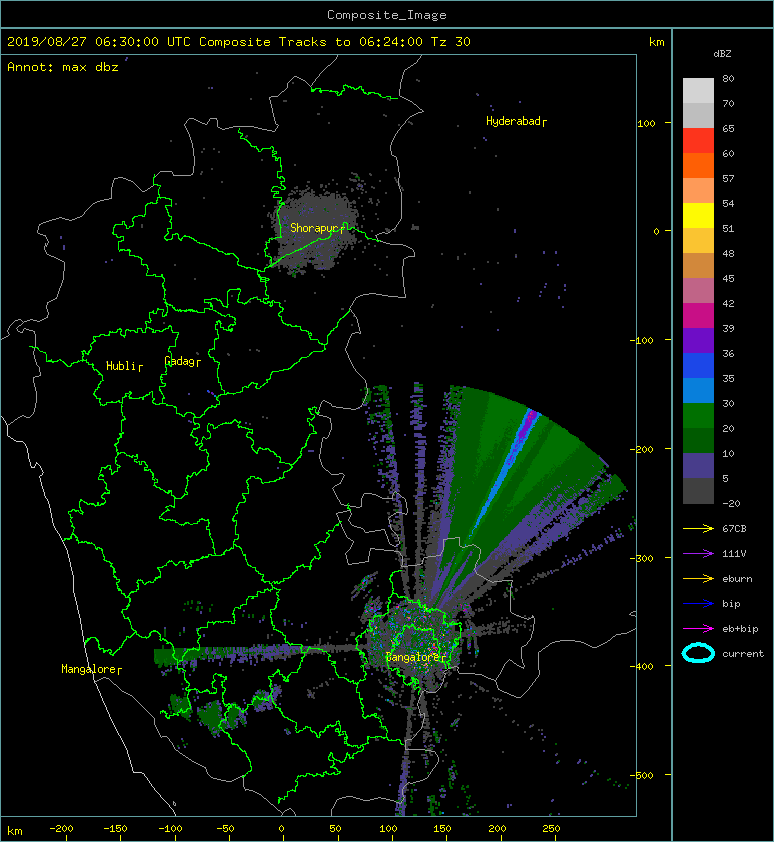
Task: Click the purple 111V arrow in legend
Action: pyautogui.click(x=698, y=554)
